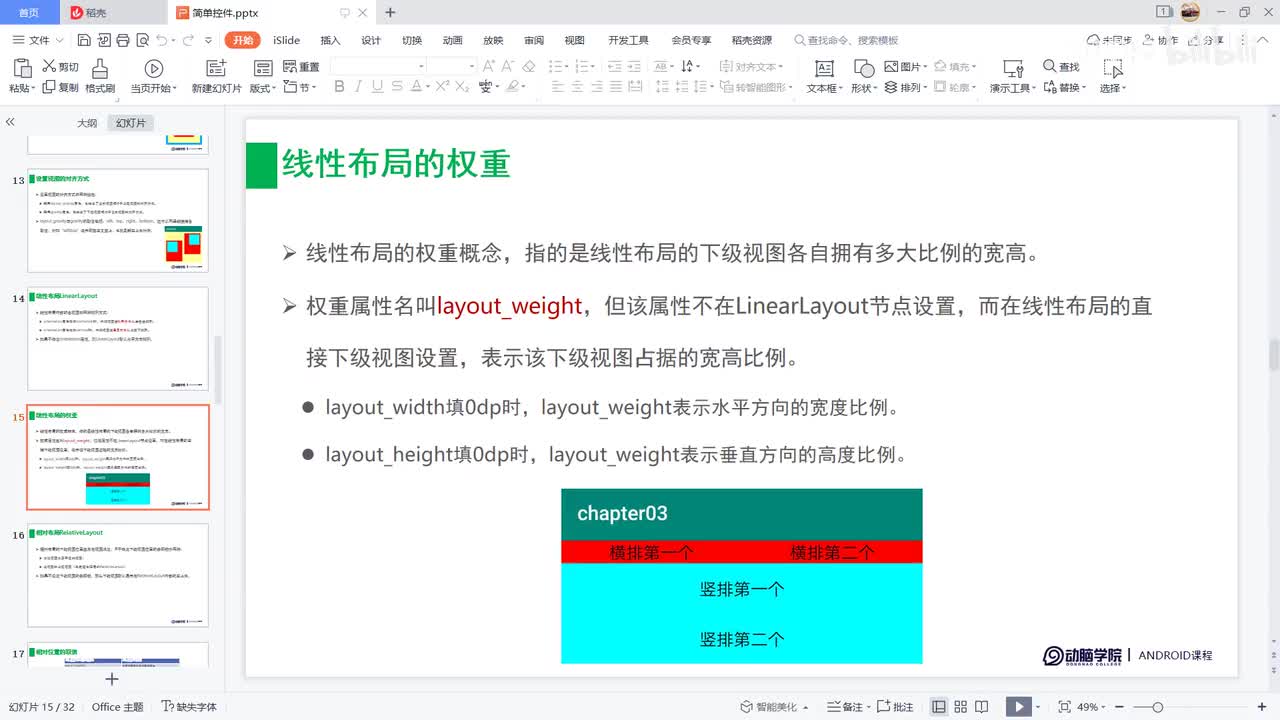Start slideshow with status bar play button
1280x720 pixels.
[1018, 707]
